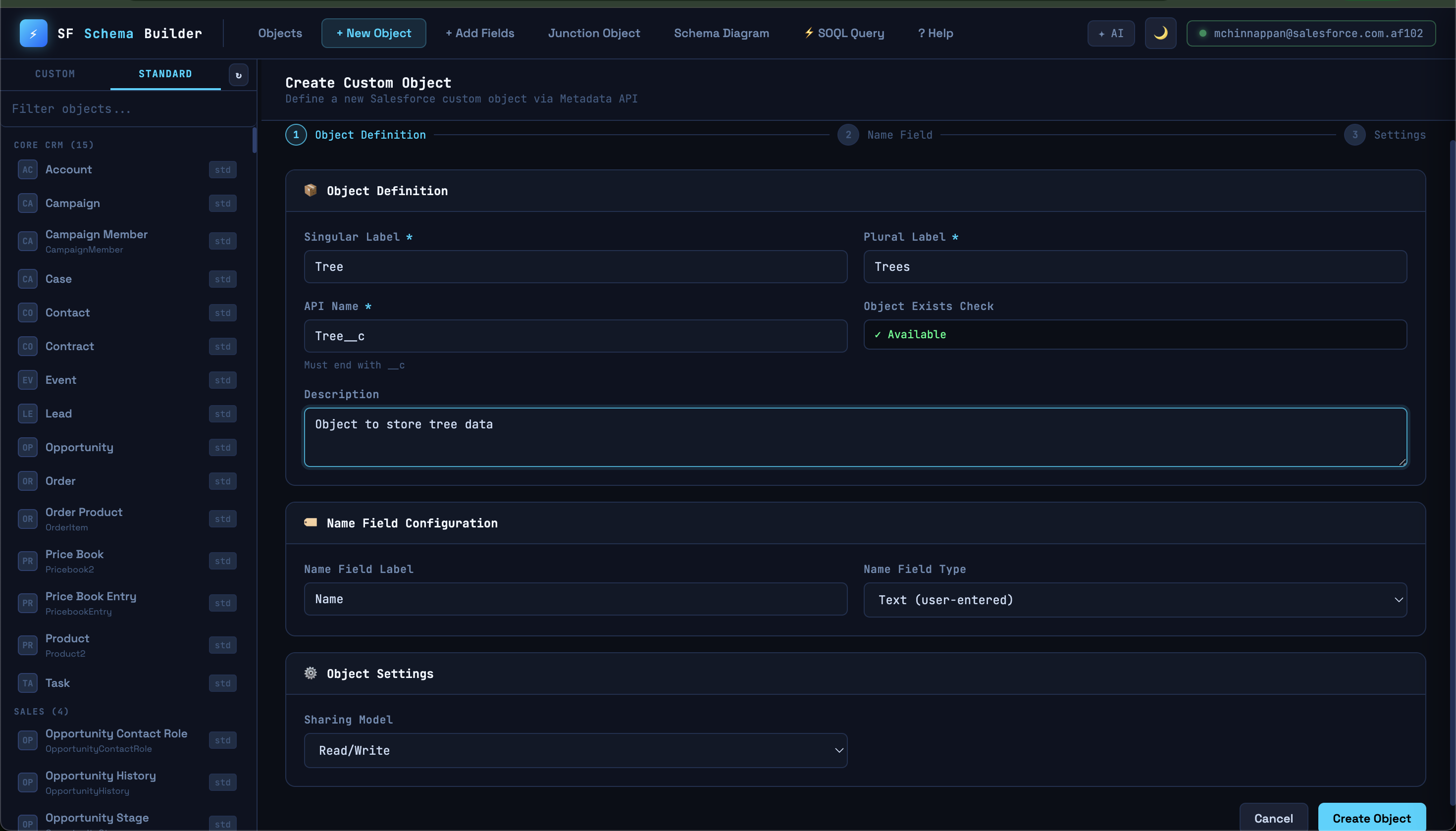Click the Create Object button
1456x831 pixels.
(1371, 818)
